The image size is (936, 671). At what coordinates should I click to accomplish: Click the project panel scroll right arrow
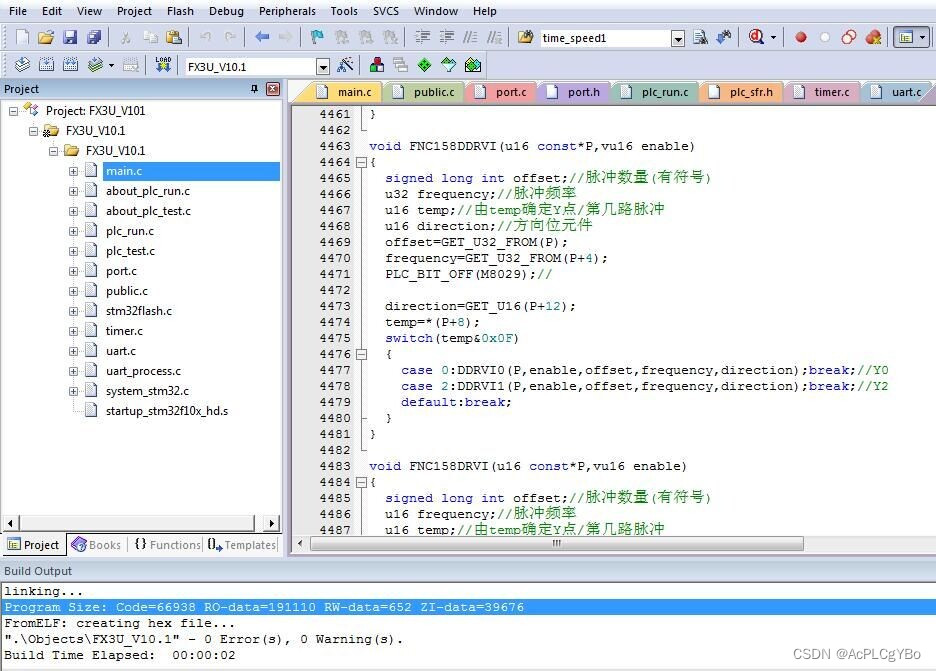tap(271, 524)
